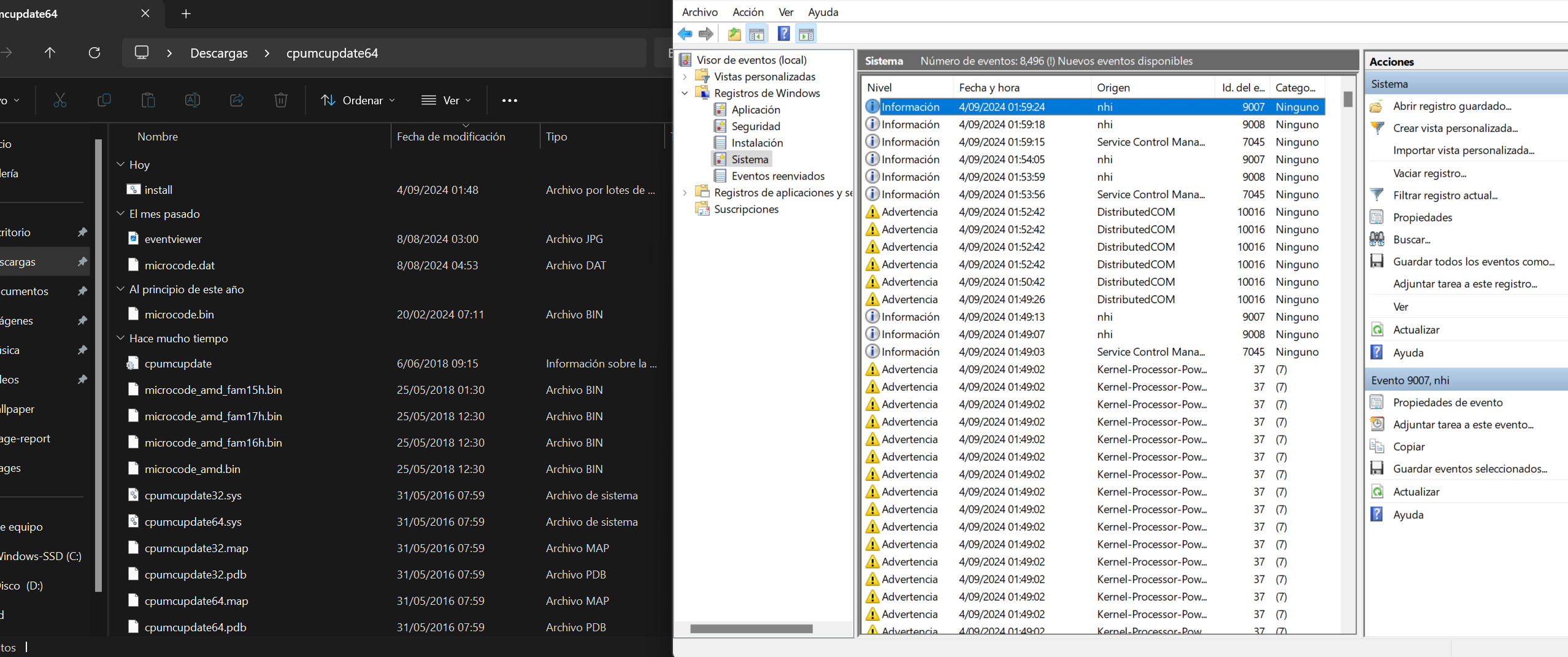The image size is (1568, 657).
Task: Open the Ordenar dropdown
Action: click(358, 101)
